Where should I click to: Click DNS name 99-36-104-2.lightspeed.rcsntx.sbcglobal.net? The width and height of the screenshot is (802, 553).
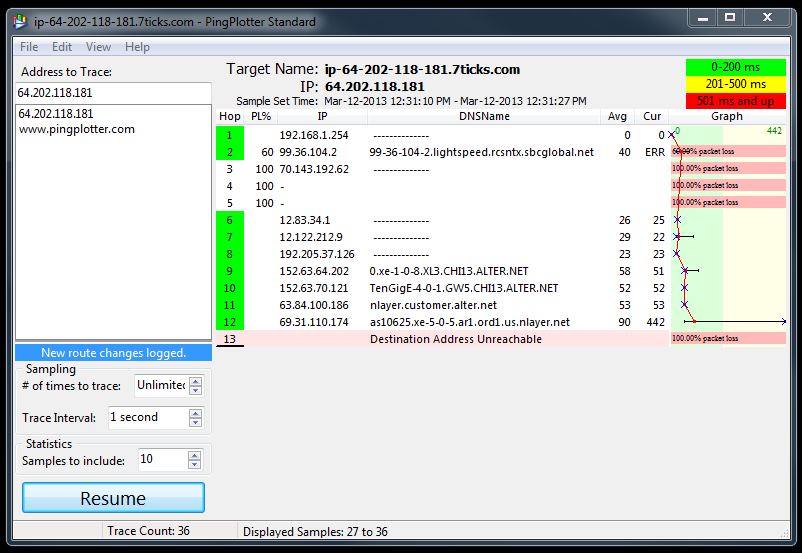click(481, 152)
